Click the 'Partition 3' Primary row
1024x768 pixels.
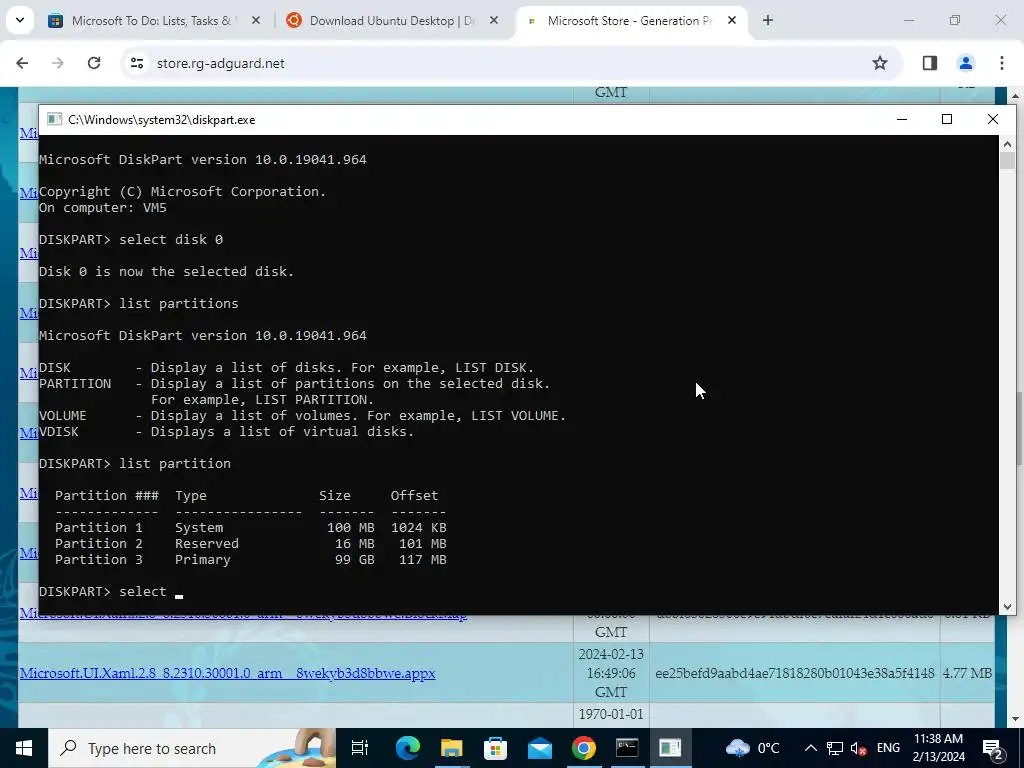click(x=251, y=560)
